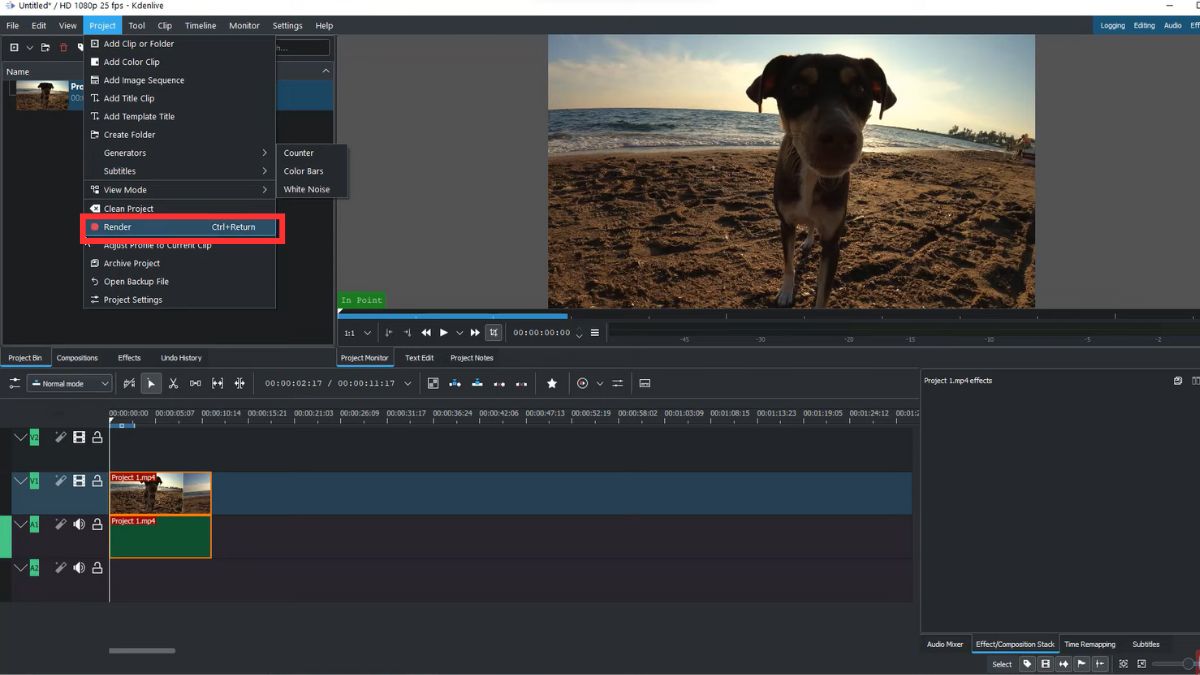Disable effects on track V1
Screen dimensions: 1200x675
60,481
